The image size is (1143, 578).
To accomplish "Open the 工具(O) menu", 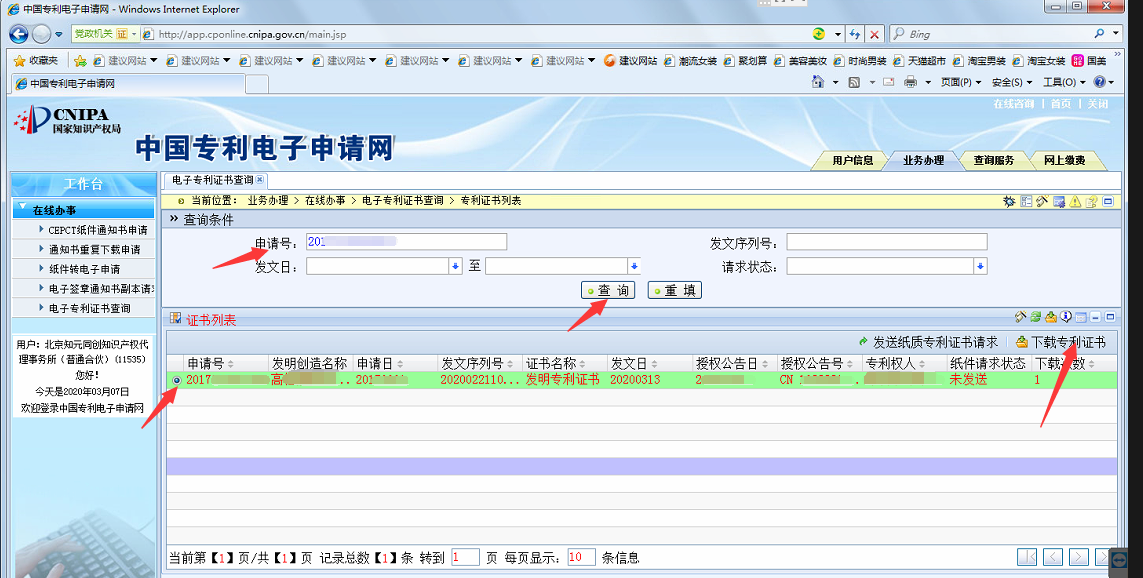I will (x=1063, y=82).
